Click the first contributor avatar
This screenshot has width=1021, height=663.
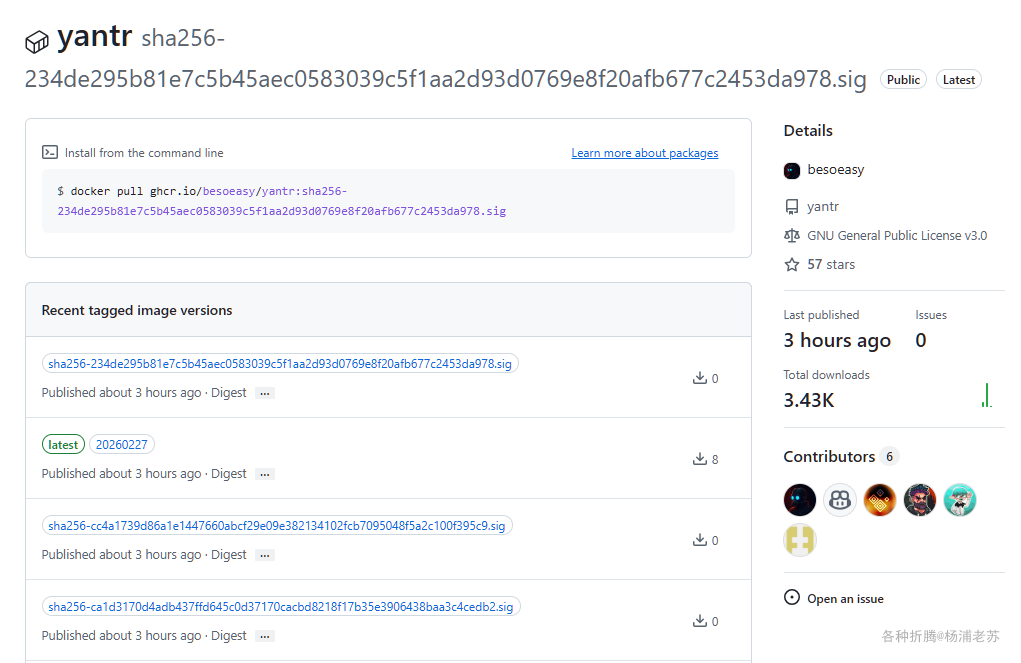click(800, 499)
